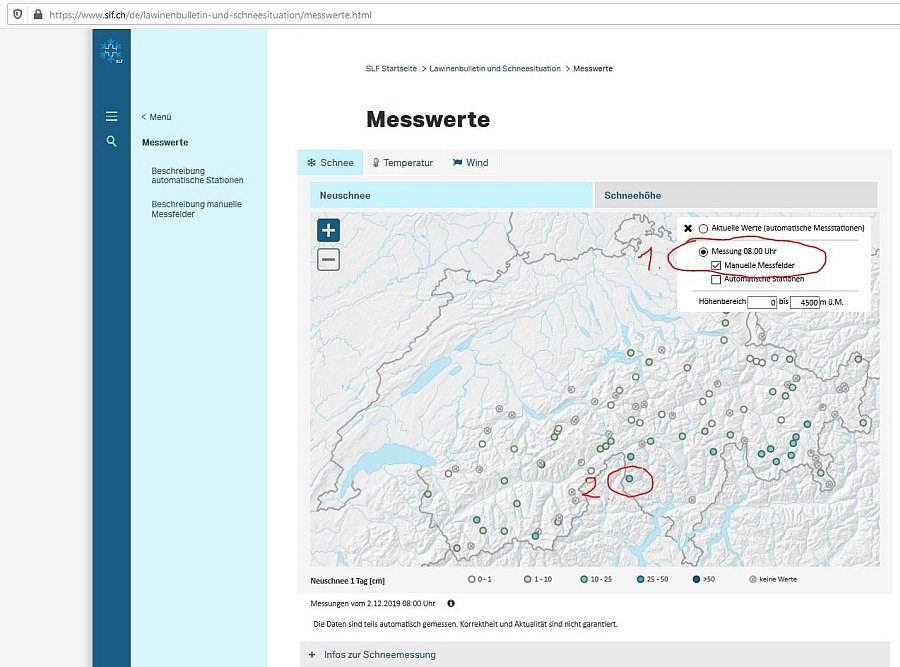
Task: Select Messung 08:00 Uhr radio button
Action: pyautogui.click(x=703, y=251)
